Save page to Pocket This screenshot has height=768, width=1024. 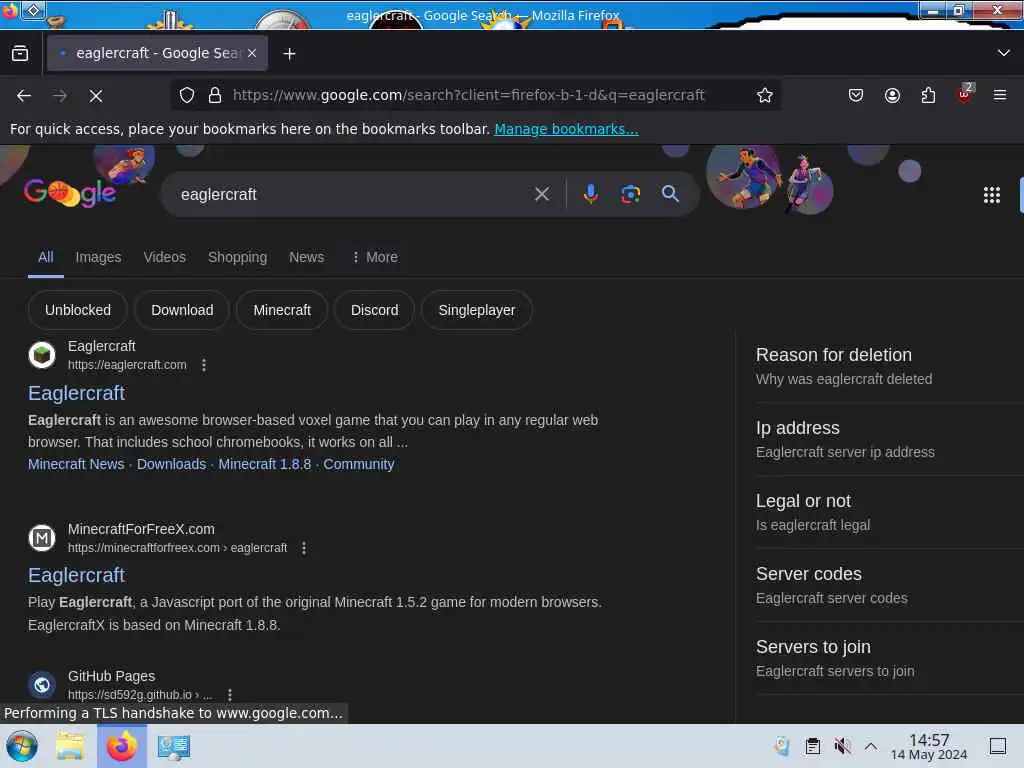pos(856,95)
